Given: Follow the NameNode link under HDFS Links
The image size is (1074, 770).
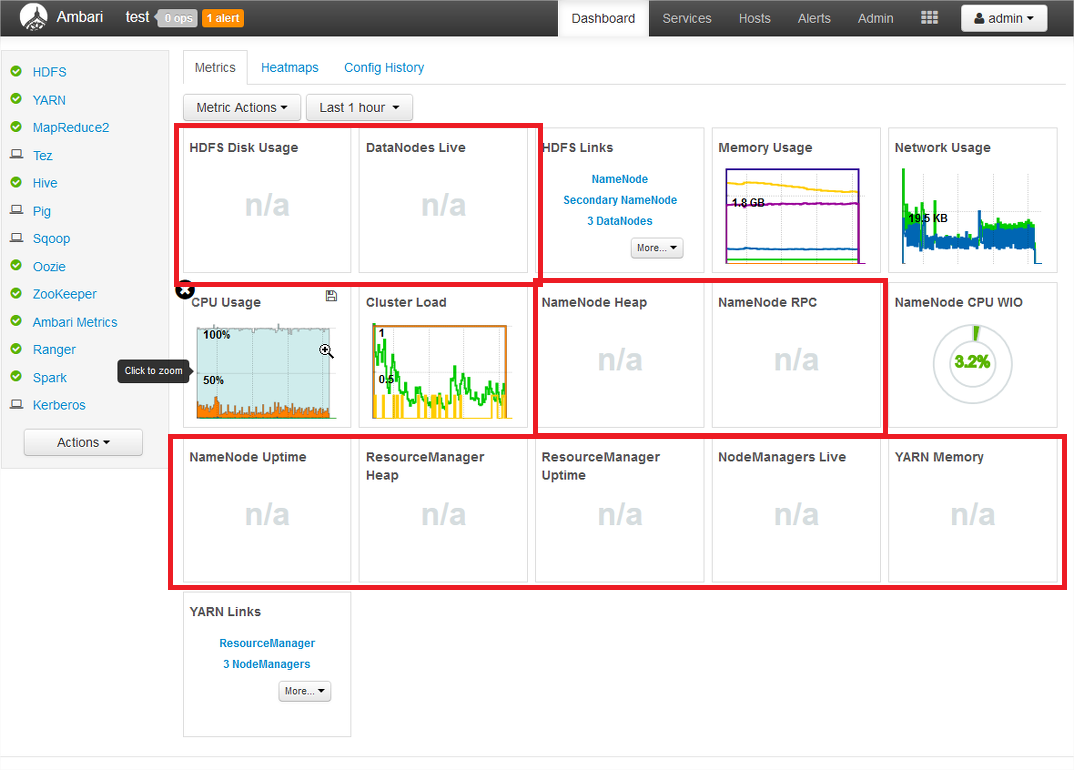Looking at the screenshot, I should (619, 179).
